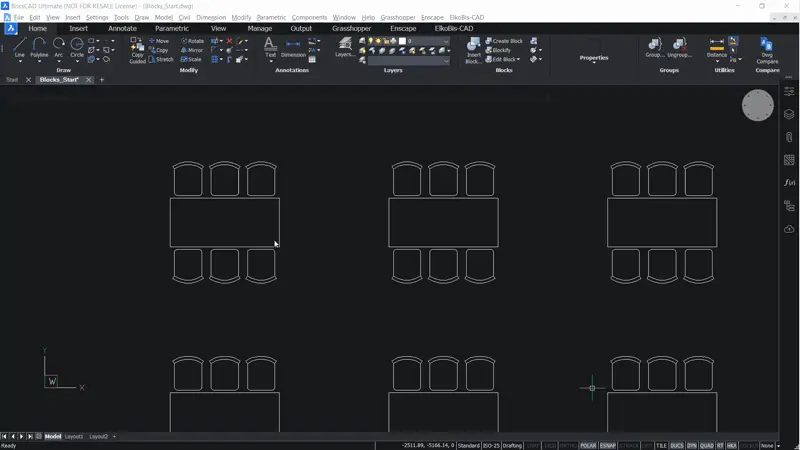This screenshot has width=800, height=450.
Task: Click the Mirror tool
Action: click(192, 50)
